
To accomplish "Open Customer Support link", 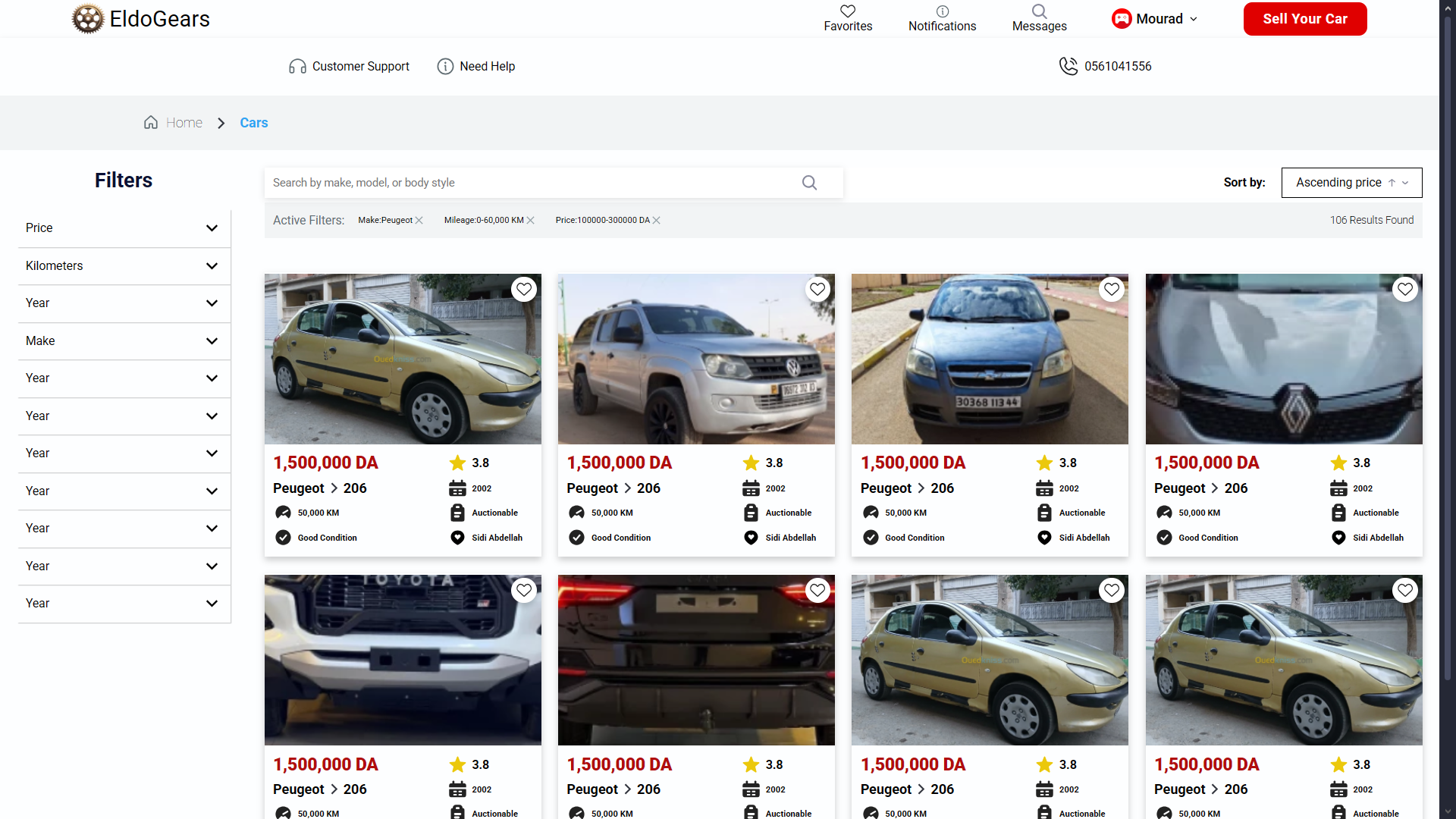I will click(361, 67).
